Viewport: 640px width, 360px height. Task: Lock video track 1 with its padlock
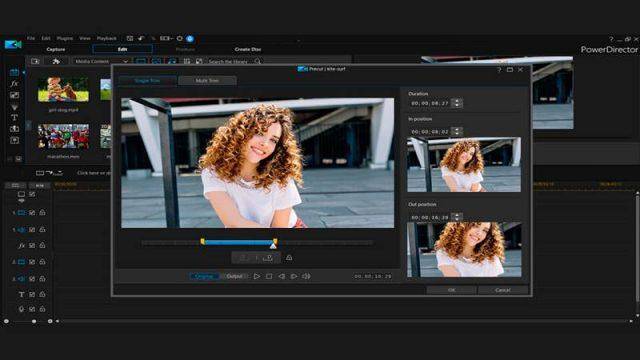42,213
